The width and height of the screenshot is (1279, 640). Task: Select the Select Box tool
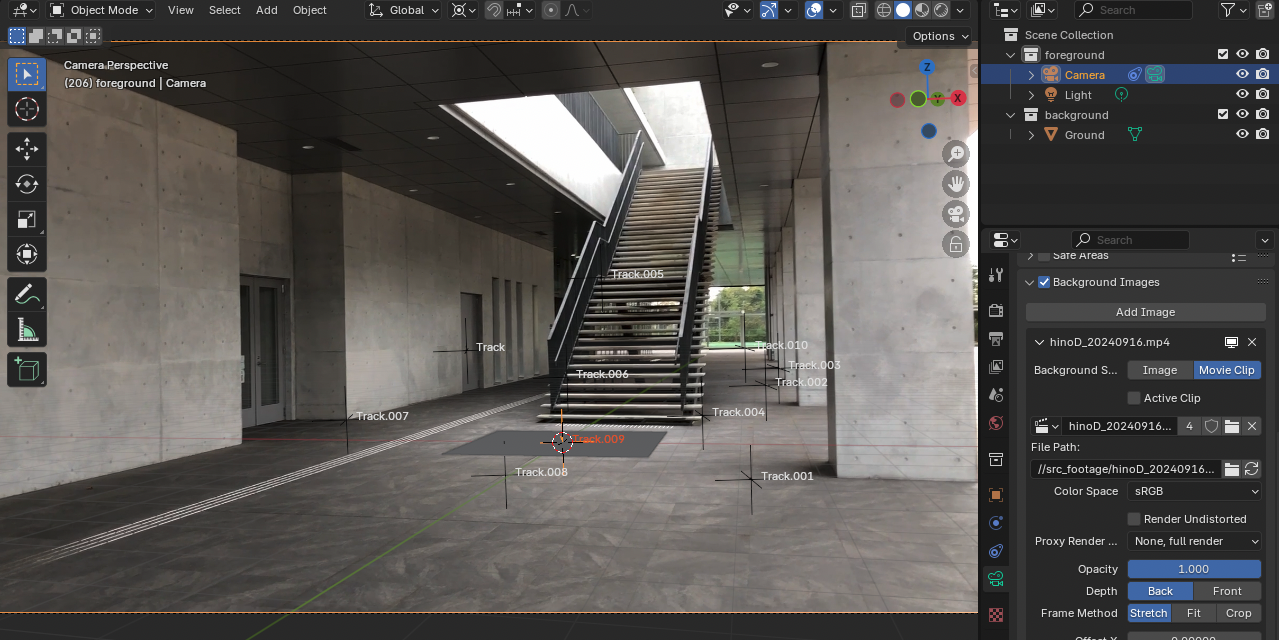(x=27, y=74)
